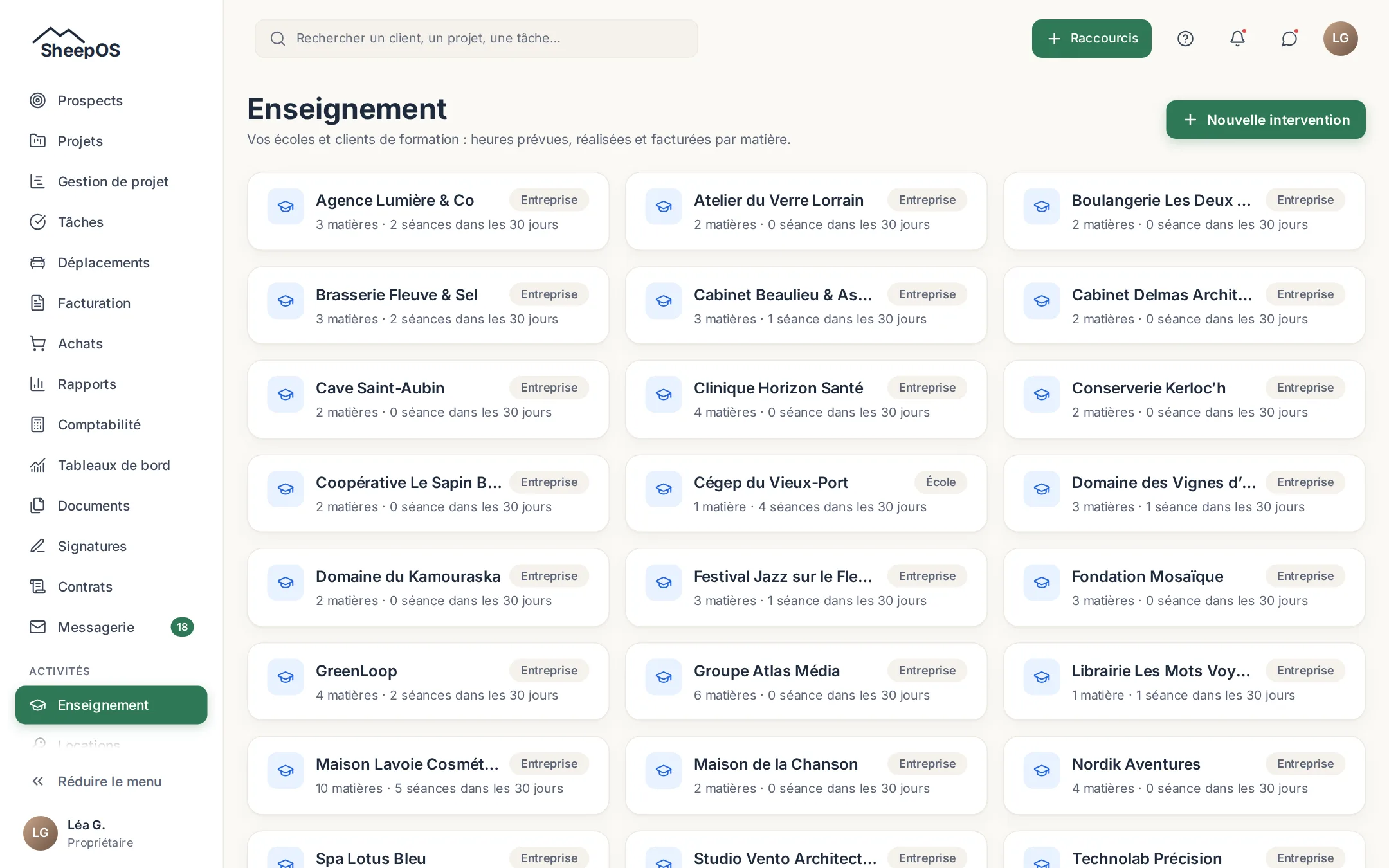Open the Domaine du Kamouraska card
Image resolution: width=1389 pixels, height=868 pixels.
(428, 588)
